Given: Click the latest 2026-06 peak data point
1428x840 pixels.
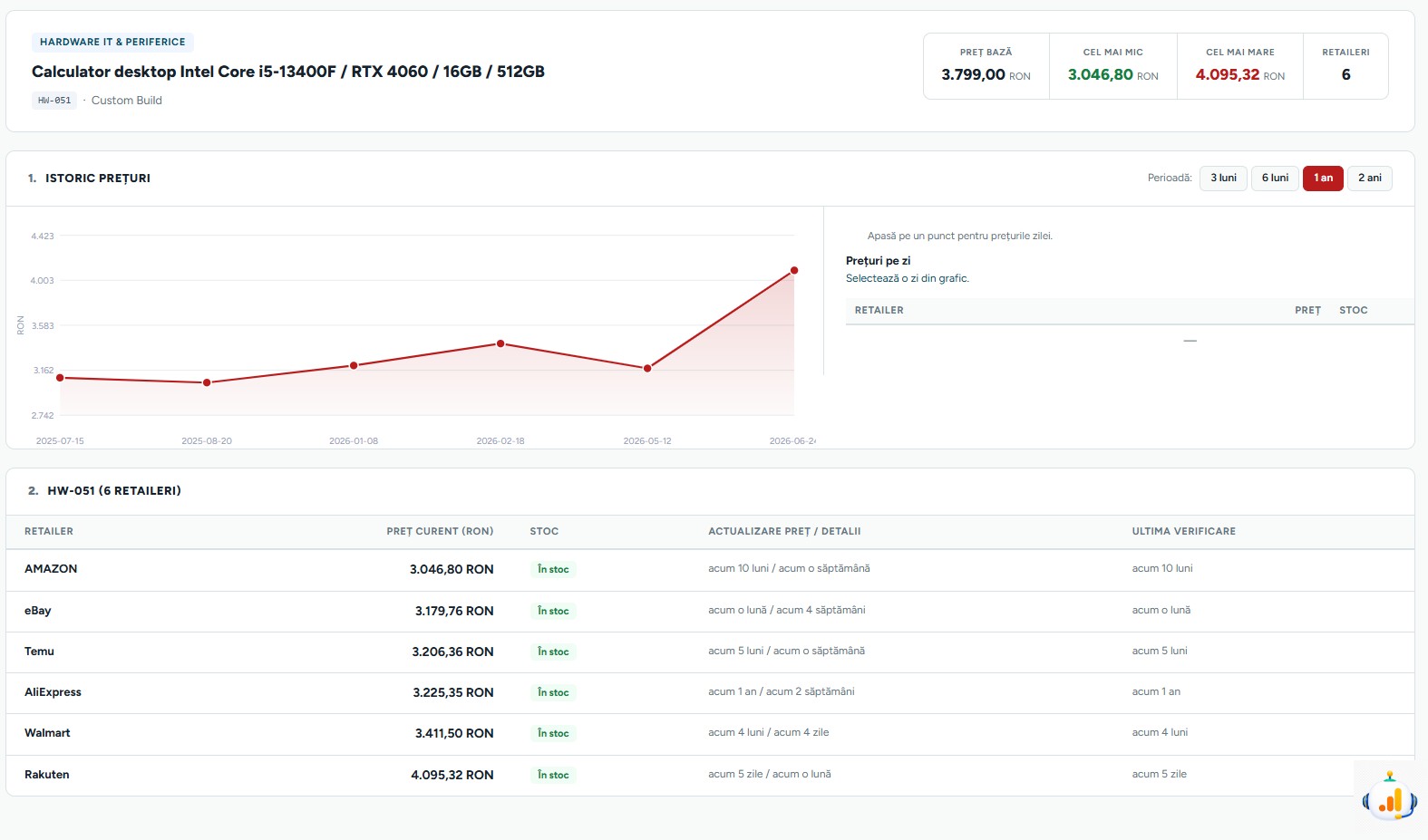Looking at the screenshot, I should [x=794, y=270].
